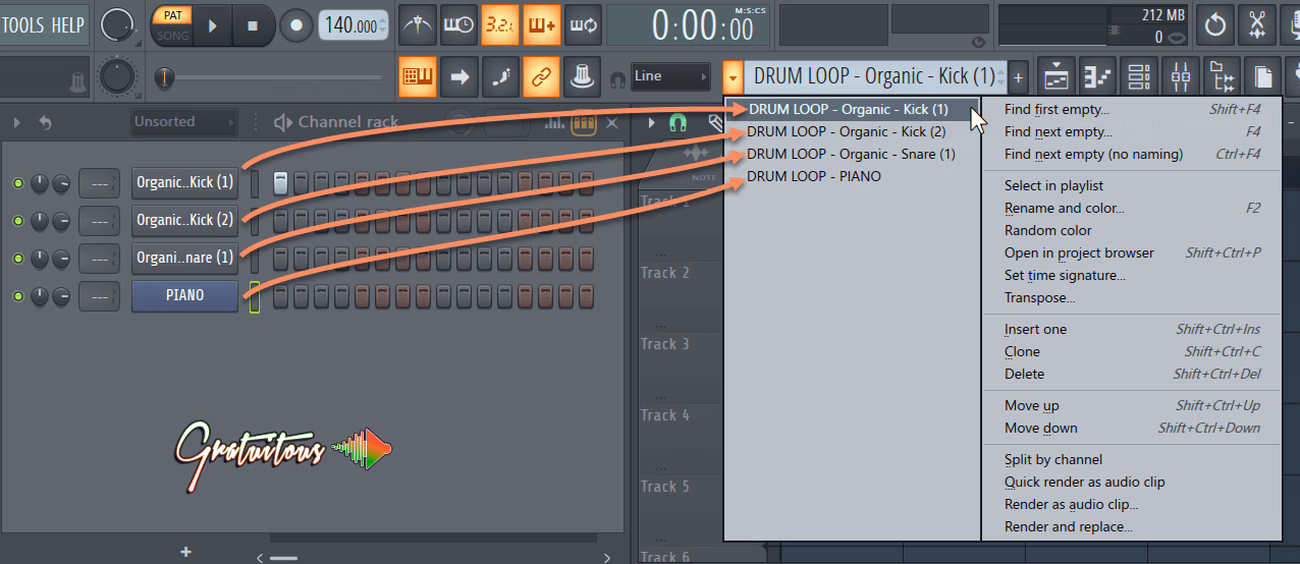
Task: Open the Piano roll view icon
Action: point(1098,76)
